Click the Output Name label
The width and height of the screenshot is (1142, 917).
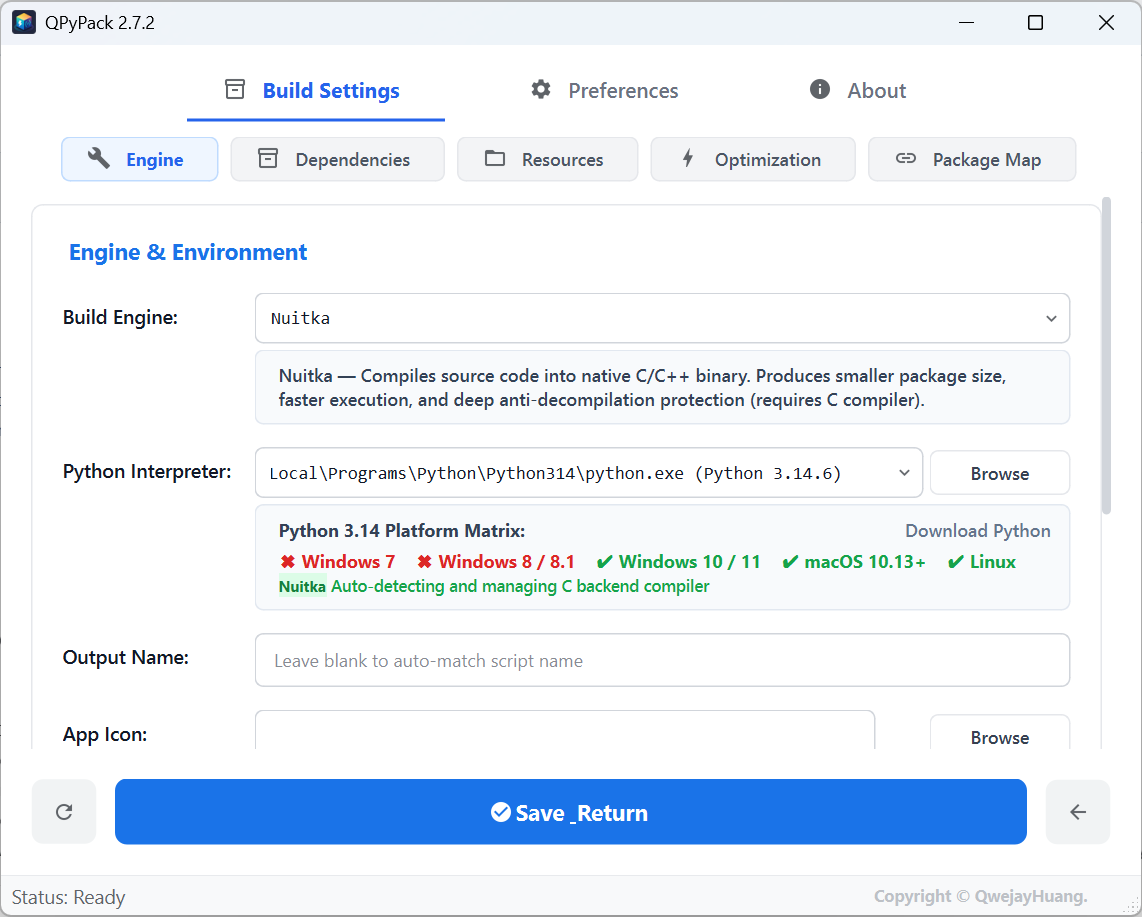[125, 658]
